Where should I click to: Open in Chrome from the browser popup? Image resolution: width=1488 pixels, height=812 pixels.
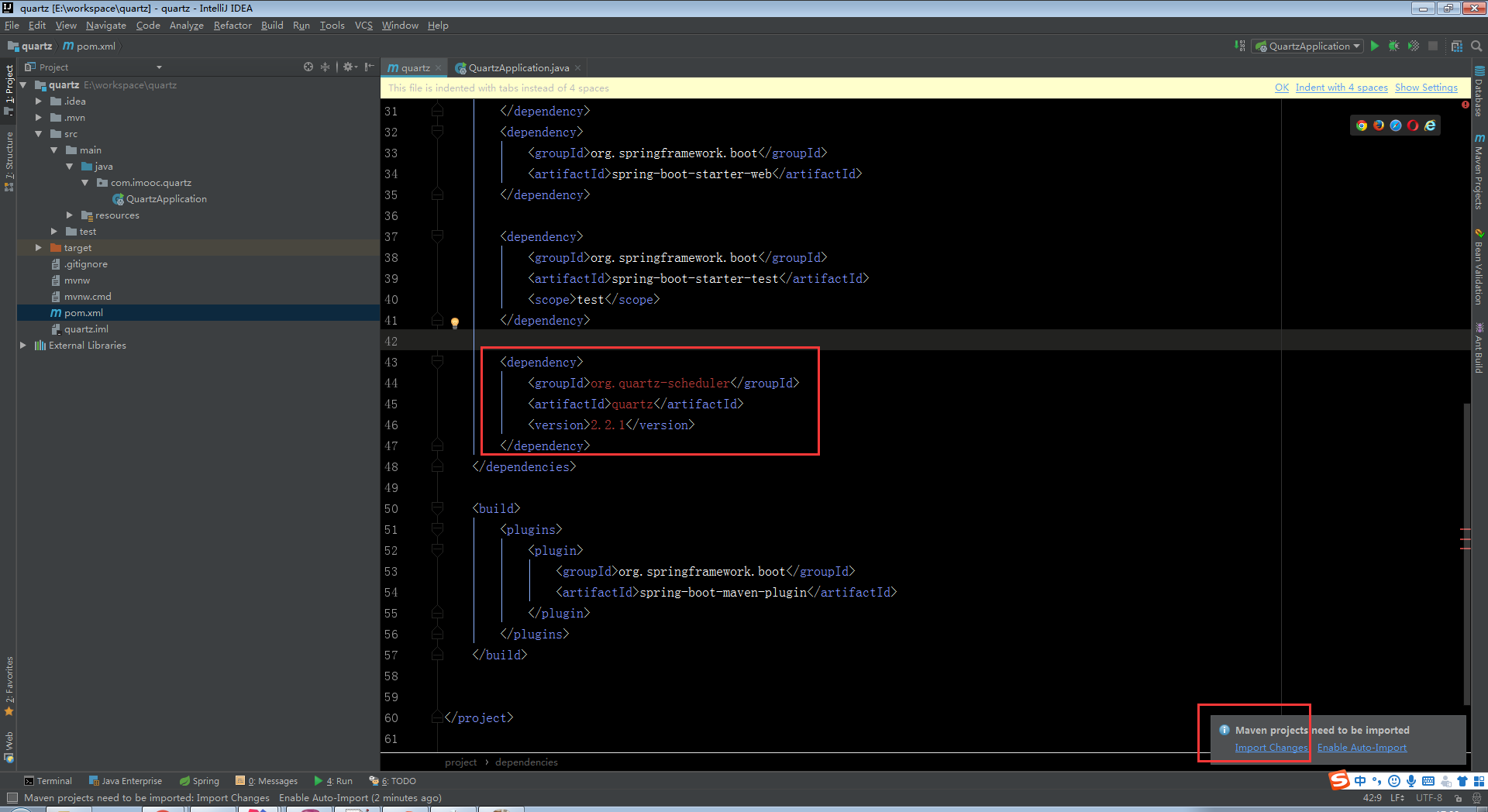1362,126
